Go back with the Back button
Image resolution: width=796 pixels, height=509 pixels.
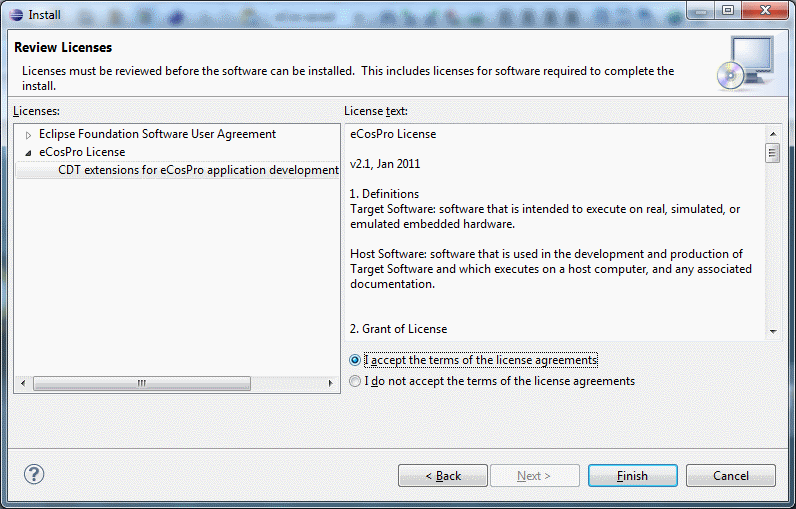coord(442,476)
